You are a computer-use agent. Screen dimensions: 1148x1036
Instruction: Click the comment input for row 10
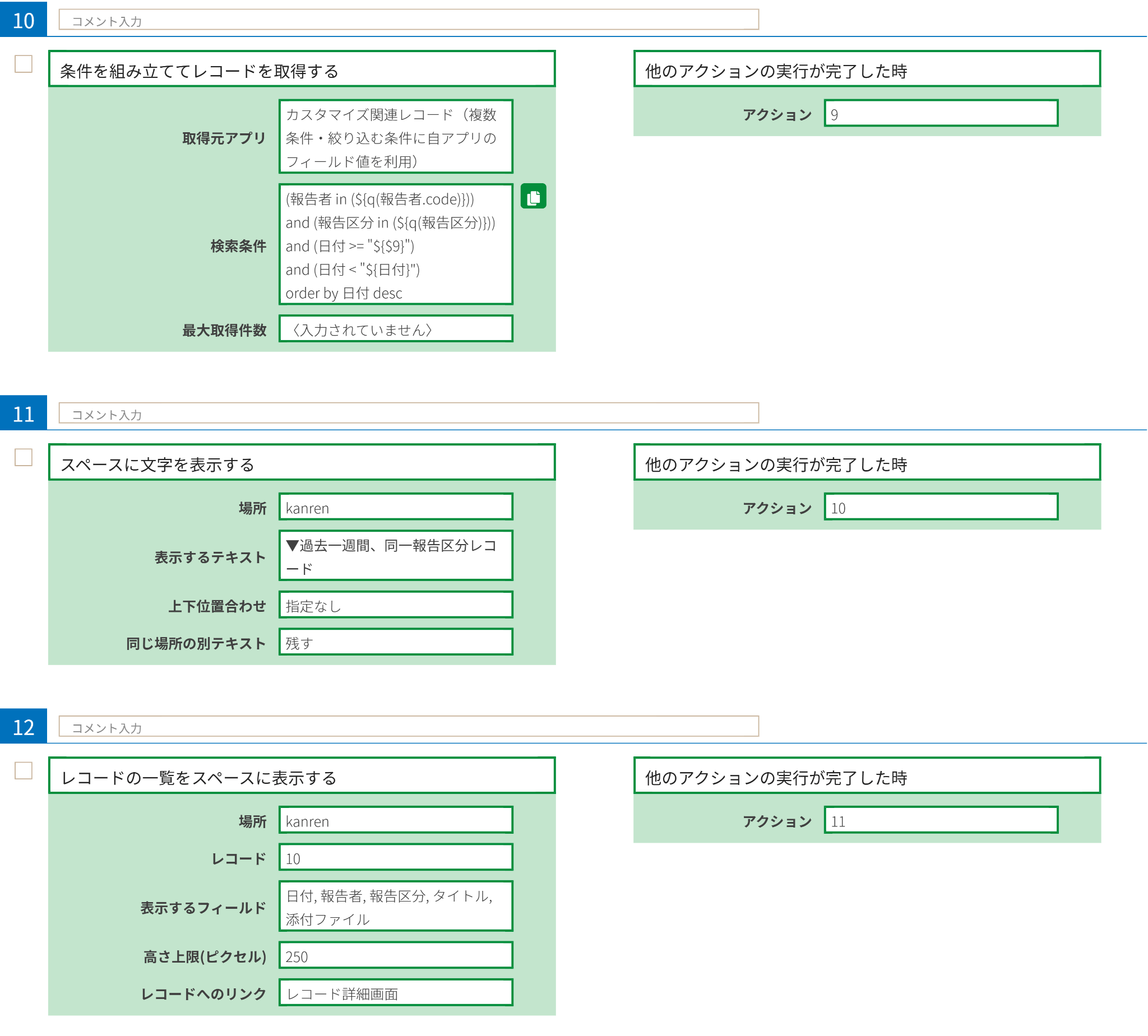coord(408,20)
